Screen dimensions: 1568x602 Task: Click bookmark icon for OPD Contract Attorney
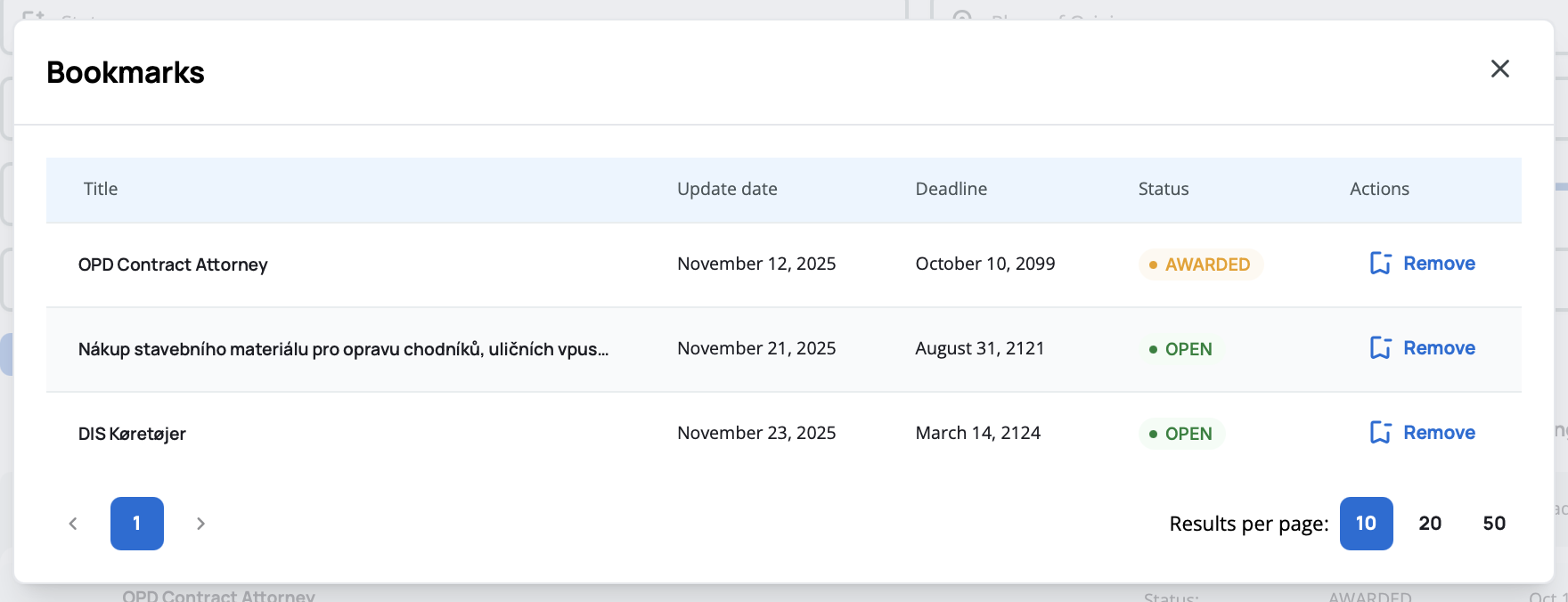[x=1380, y=264]
